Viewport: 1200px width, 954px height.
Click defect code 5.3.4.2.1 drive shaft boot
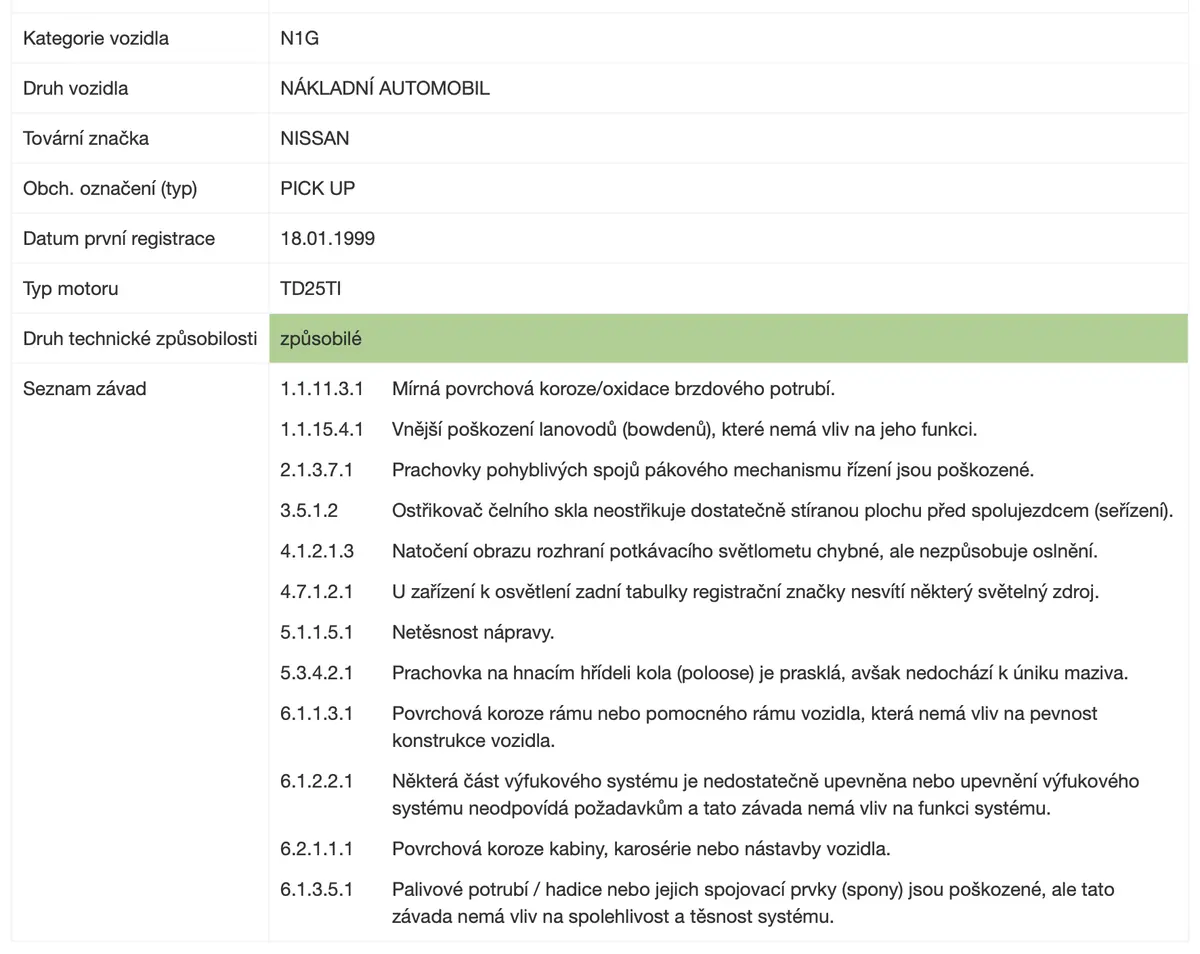[317, 673]
